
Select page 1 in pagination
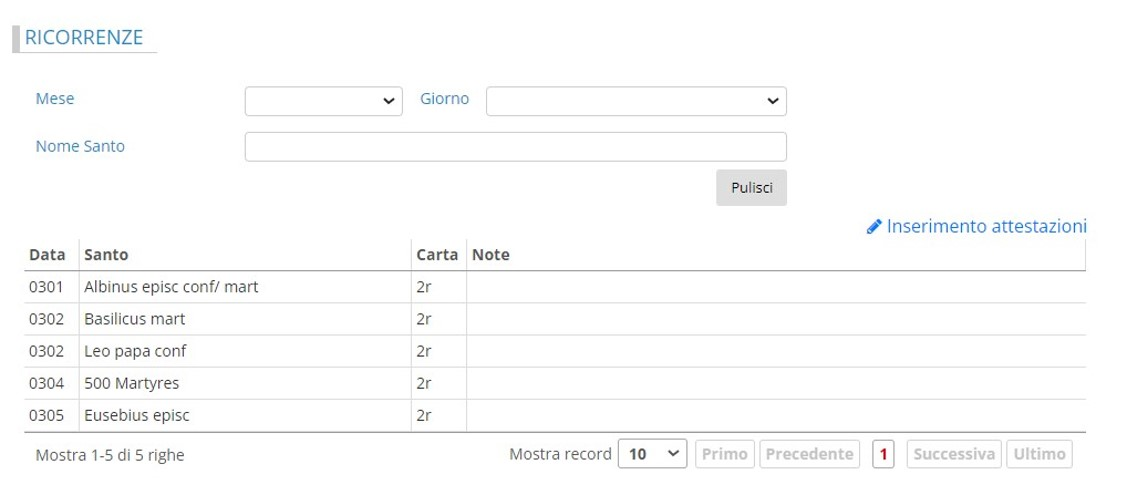tap(884, 454)
